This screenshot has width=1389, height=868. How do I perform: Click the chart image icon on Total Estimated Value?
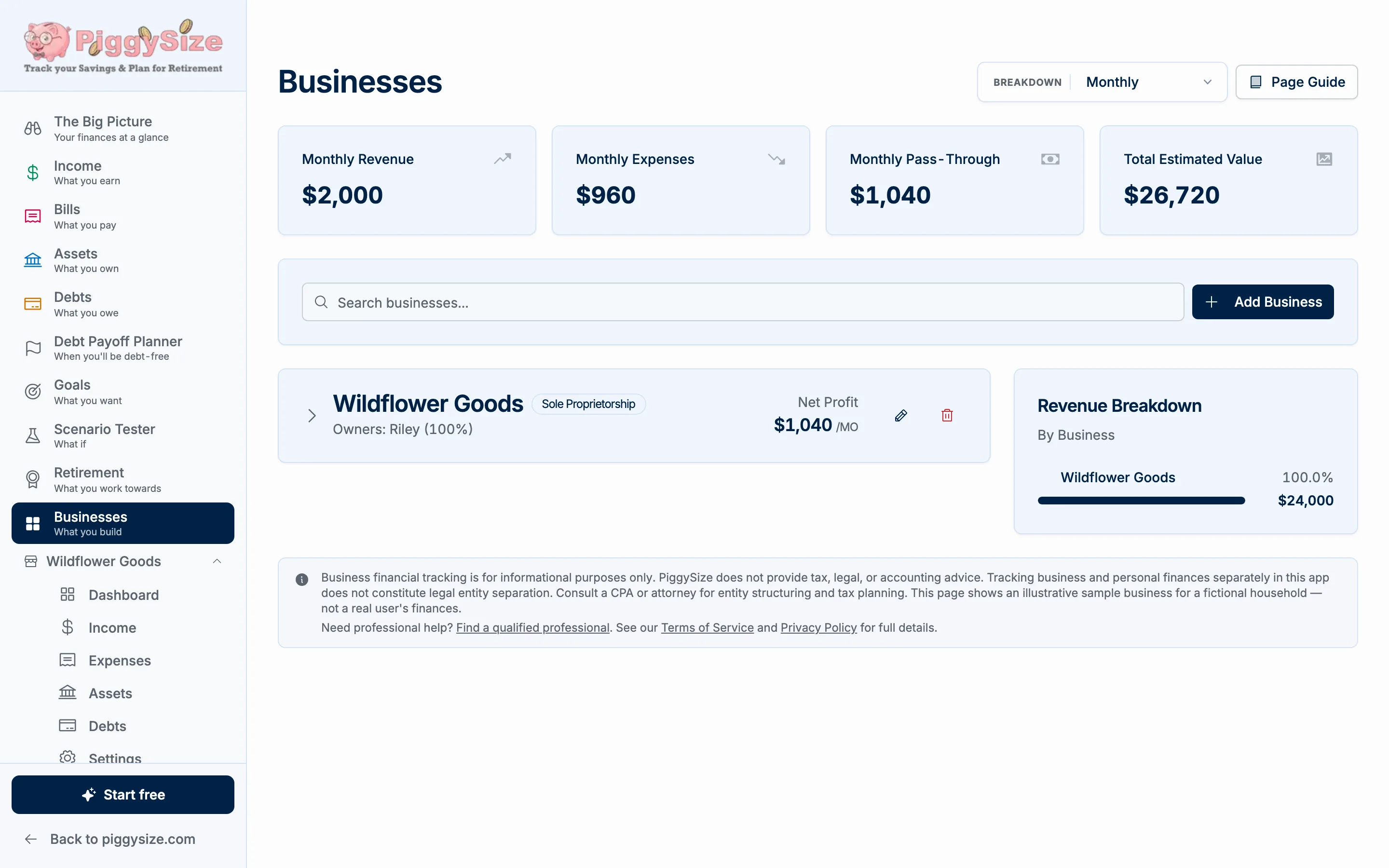1323,159
